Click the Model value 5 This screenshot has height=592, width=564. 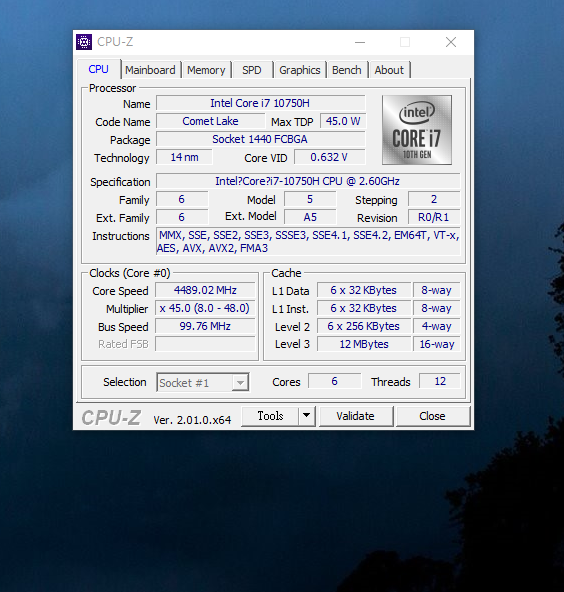click(310, 199)
